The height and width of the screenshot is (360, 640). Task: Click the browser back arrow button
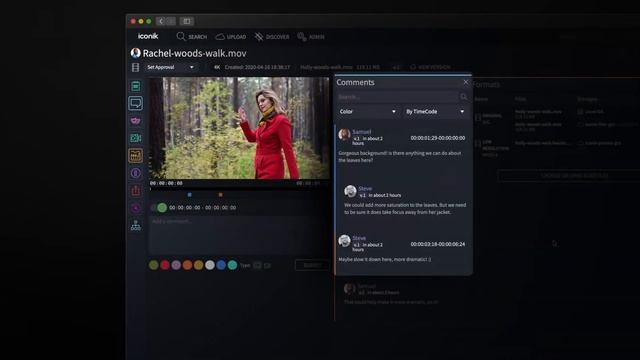[161, 21]
